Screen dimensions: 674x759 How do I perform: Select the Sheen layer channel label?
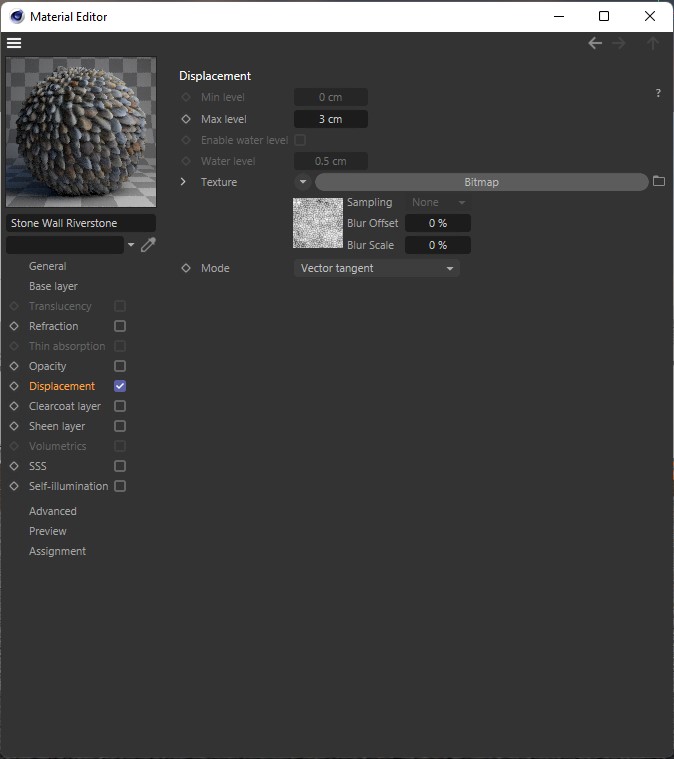coord(57,426)
